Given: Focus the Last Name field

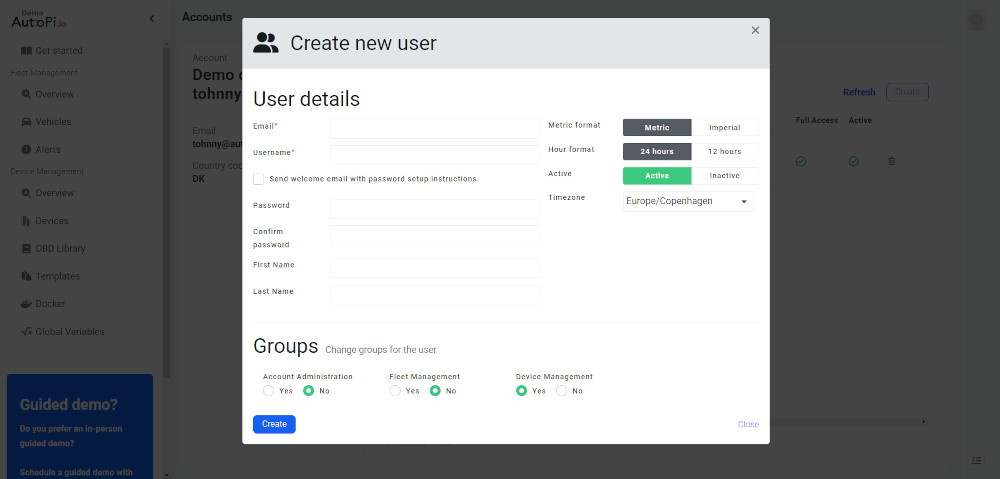Looking at the screenshot, I should click(434, 295).
